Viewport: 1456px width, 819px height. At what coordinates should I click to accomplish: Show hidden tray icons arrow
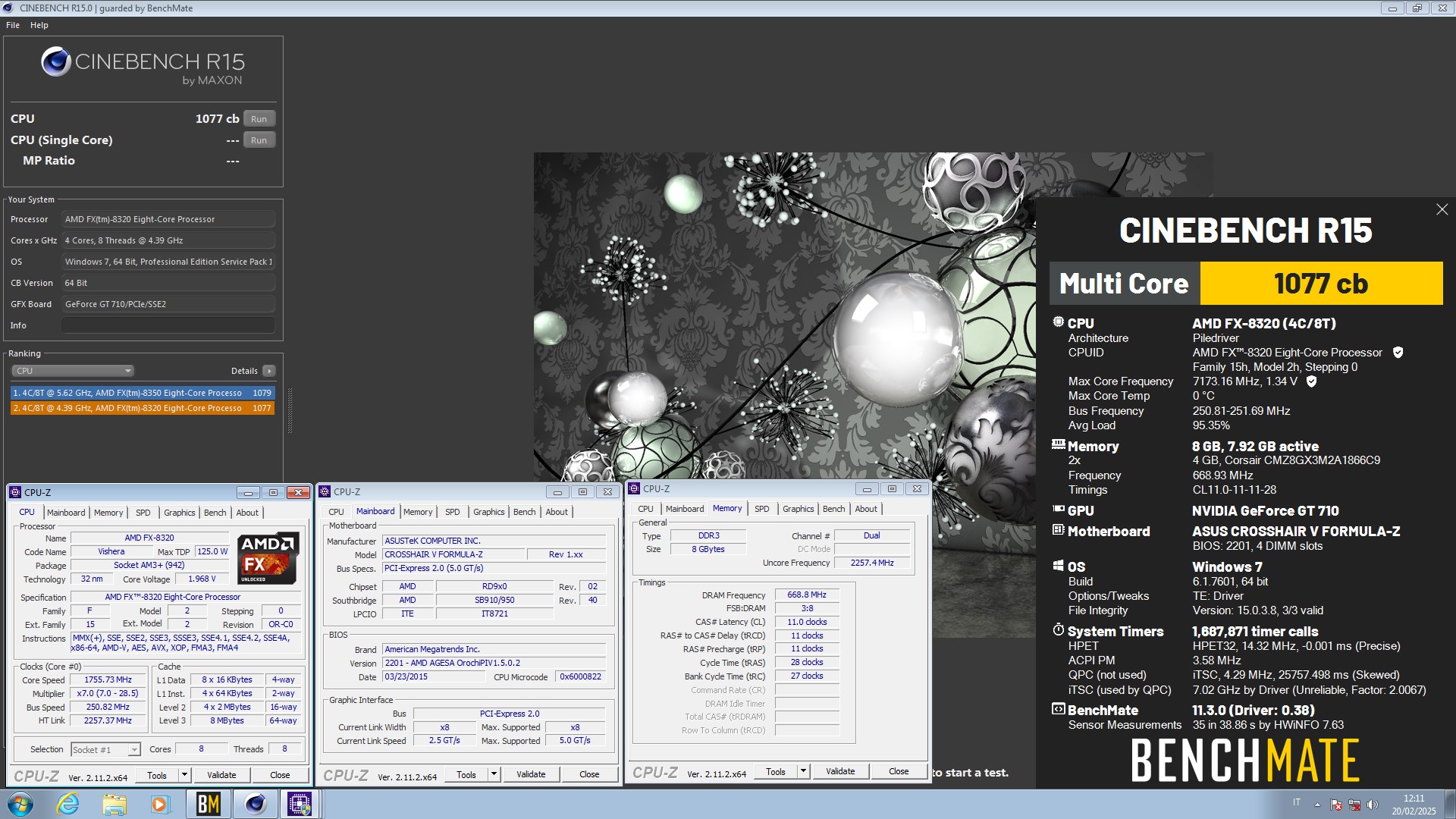point(1317,805)
